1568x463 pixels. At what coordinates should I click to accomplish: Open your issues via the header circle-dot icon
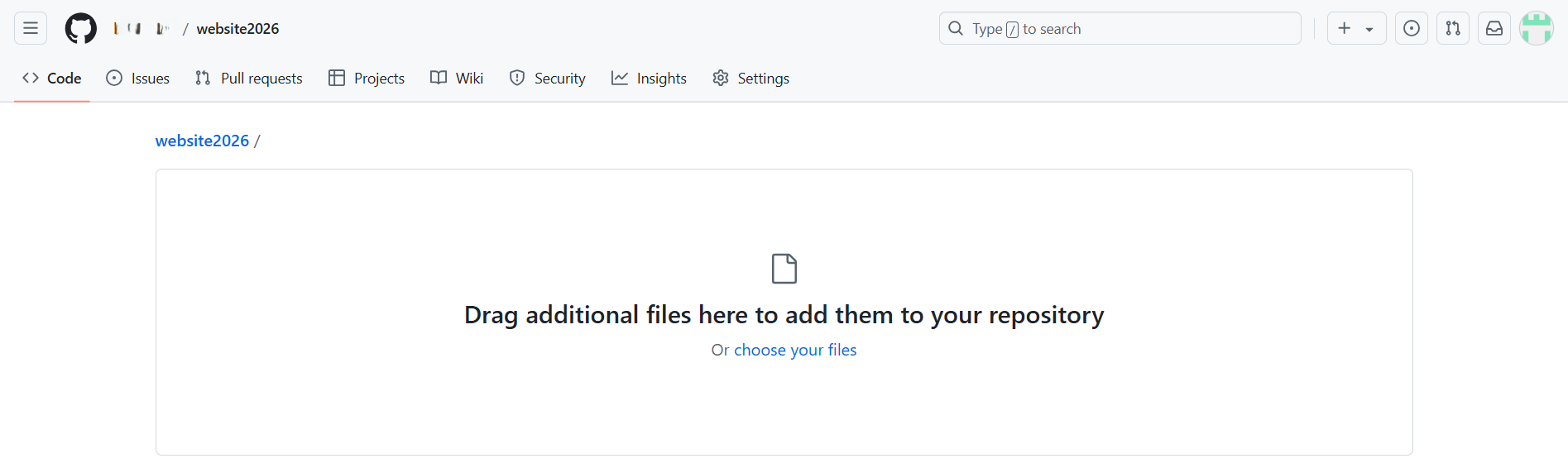(1412, 28)
